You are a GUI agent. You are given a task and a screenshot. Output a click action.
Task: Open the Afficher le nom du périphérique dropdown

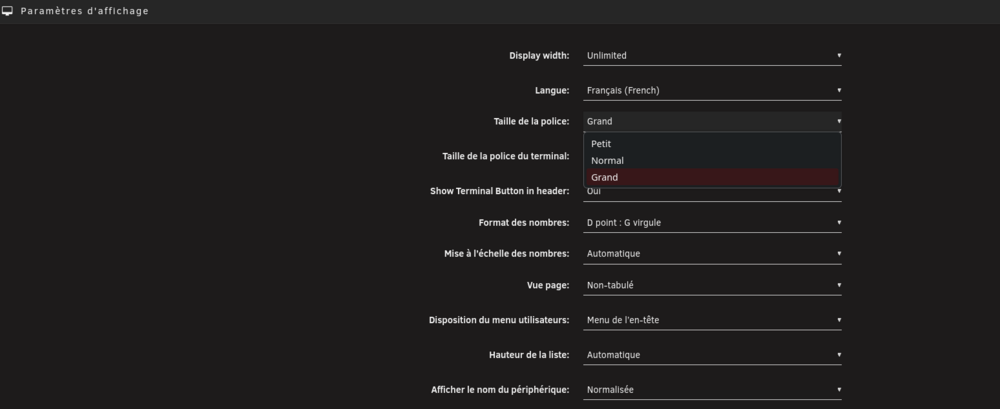click(712, 390)
